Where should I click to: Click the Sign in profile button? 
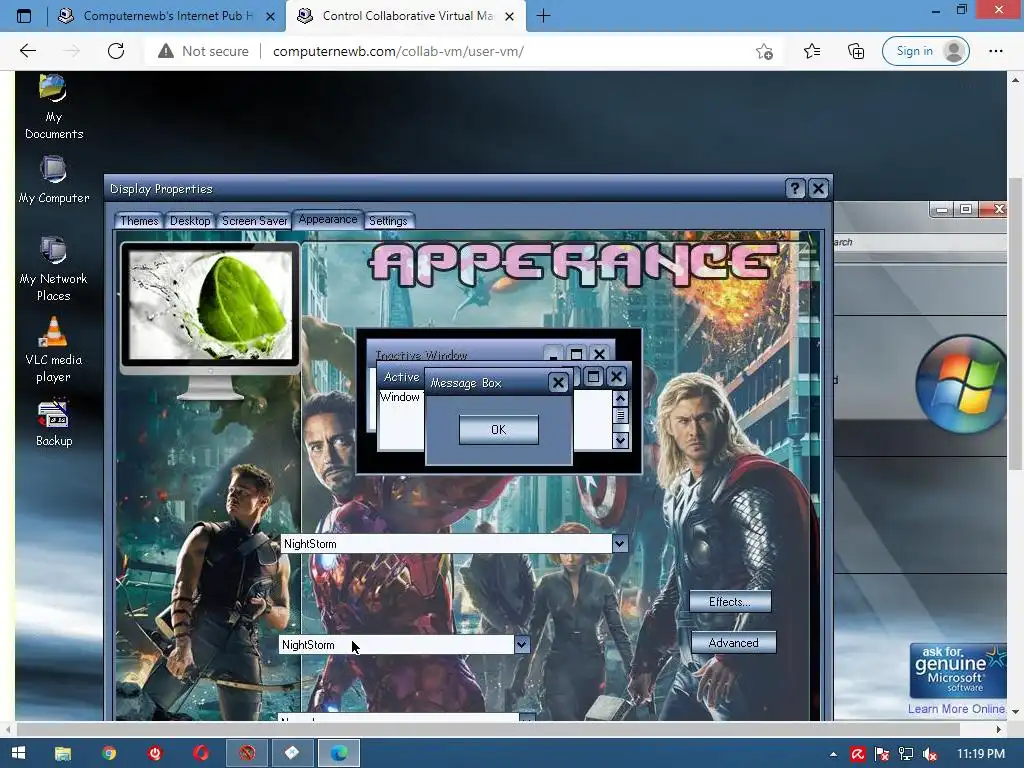coord(925,51)
